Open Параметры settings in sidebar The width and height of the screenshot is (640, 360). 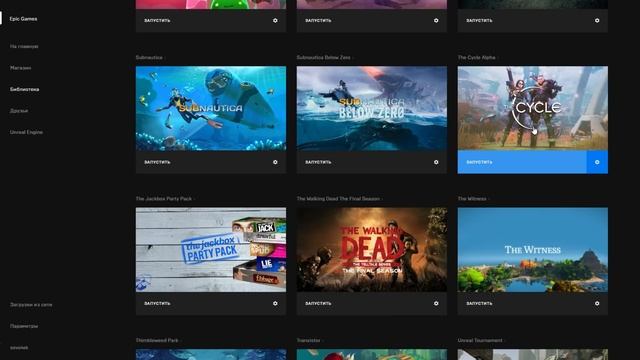click(x=24, y=326)
